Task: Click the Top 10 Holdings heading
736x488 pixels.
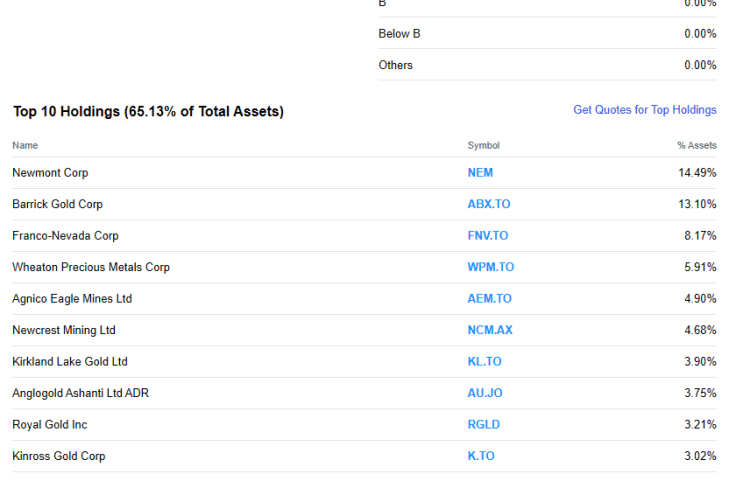Action: pyautogui.click(x=148, y=112)
